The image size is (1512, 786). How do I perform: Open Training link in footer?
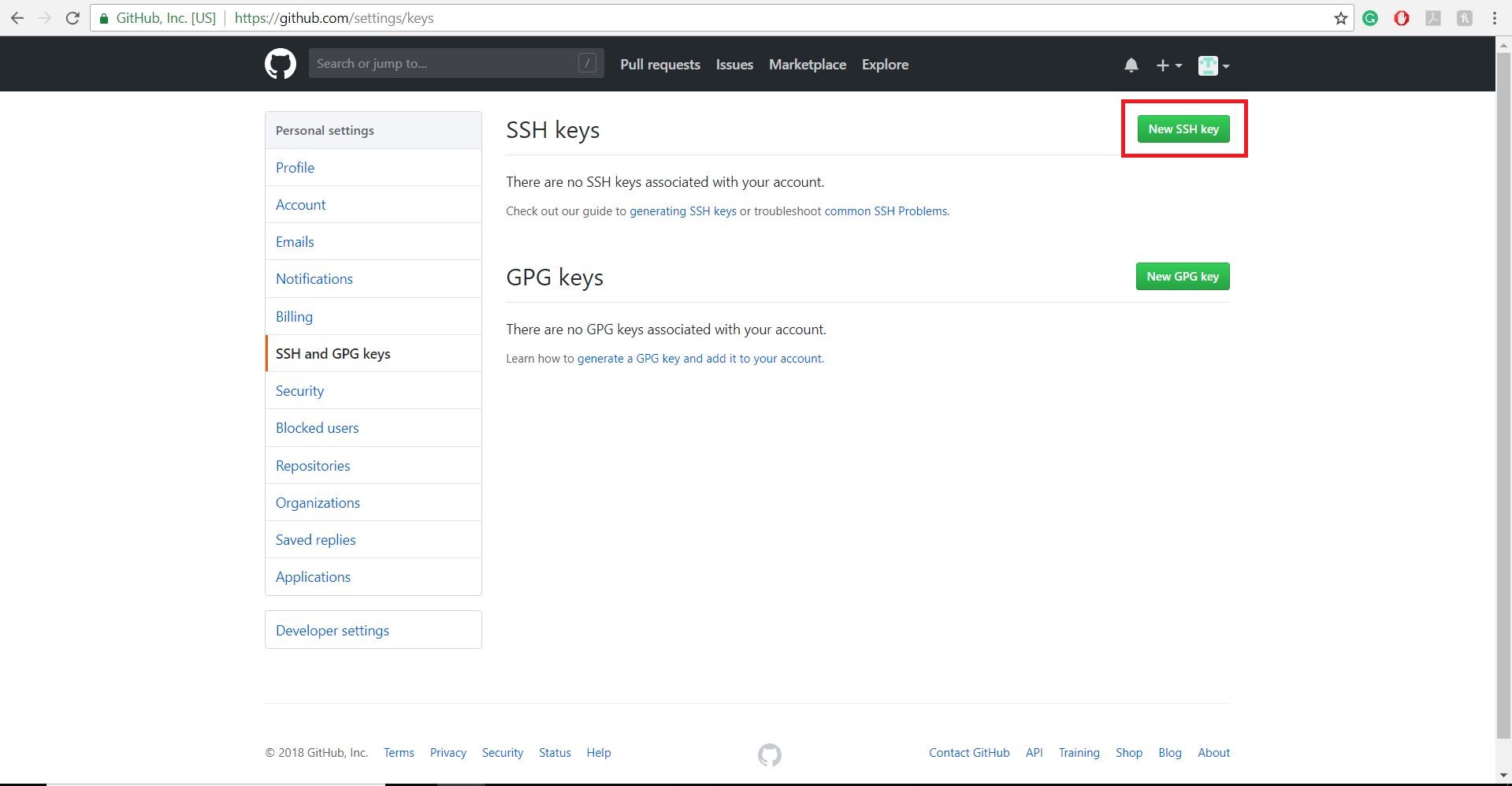coord(1079,753)
